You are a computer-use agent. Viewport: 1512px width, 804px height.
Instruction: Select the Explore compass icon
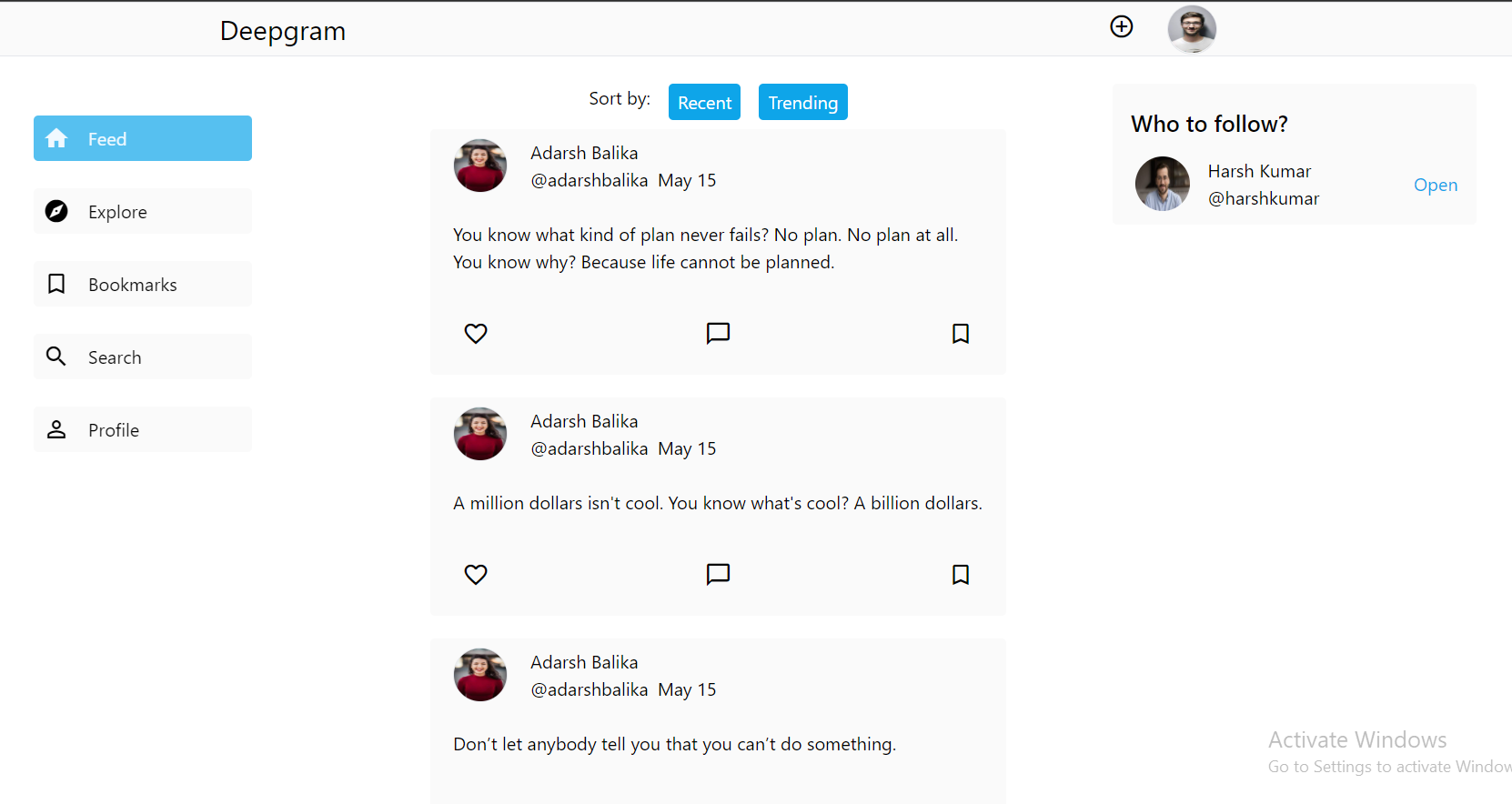[x=55, y=211]
